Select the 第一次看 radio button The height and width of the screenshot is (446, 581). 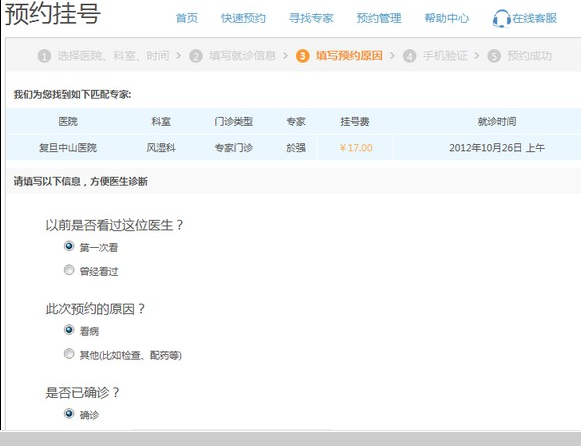[69, 246]
